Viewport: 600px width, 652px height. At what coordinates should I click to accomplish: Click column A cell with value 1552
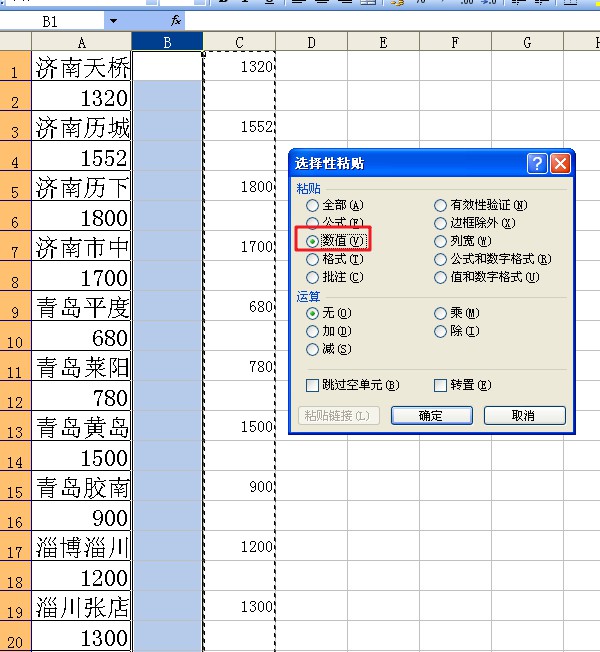pos(81,156)
